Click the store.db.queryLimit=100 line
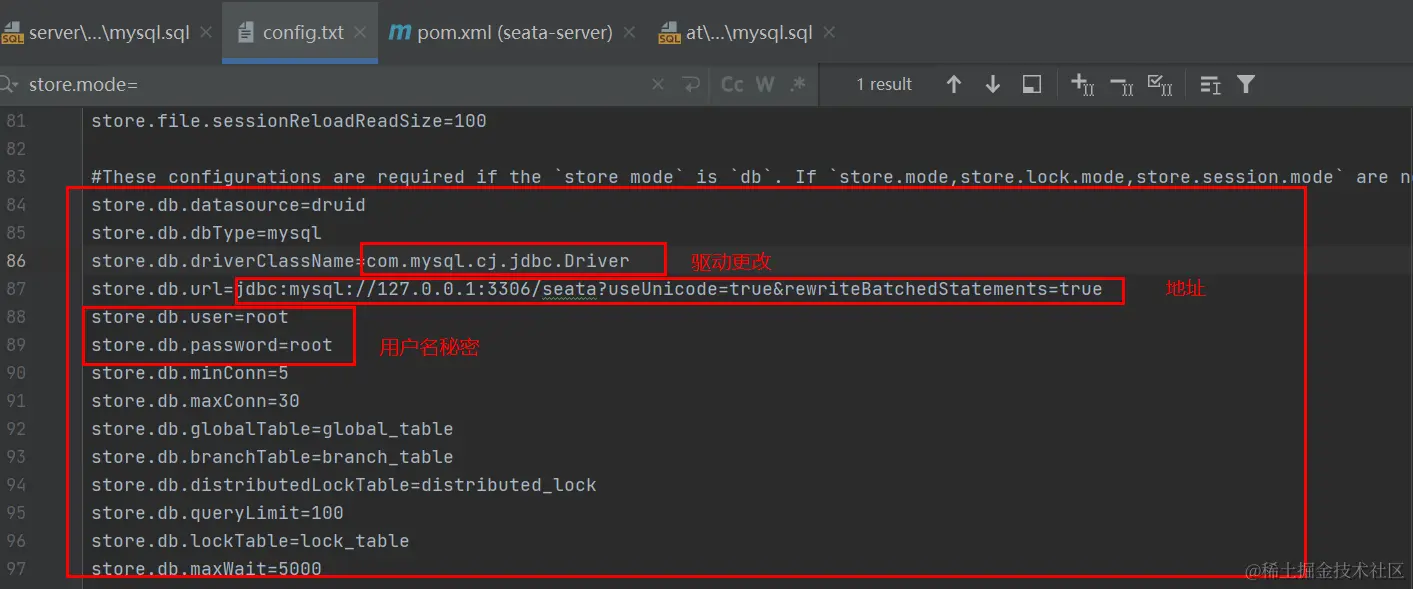 217,513
